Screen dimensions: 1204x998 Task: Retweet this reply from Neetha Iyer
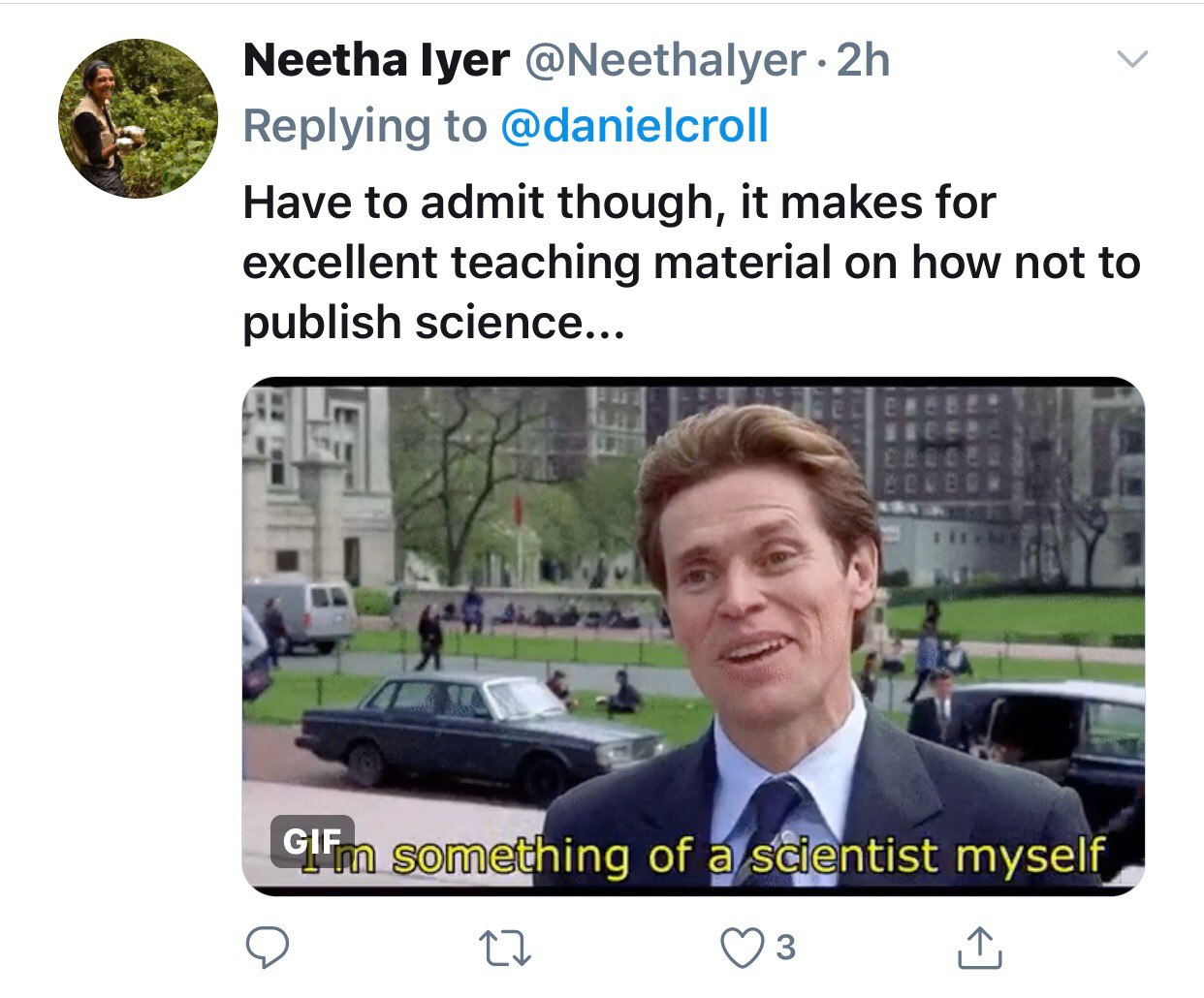(x=508, y=947)
